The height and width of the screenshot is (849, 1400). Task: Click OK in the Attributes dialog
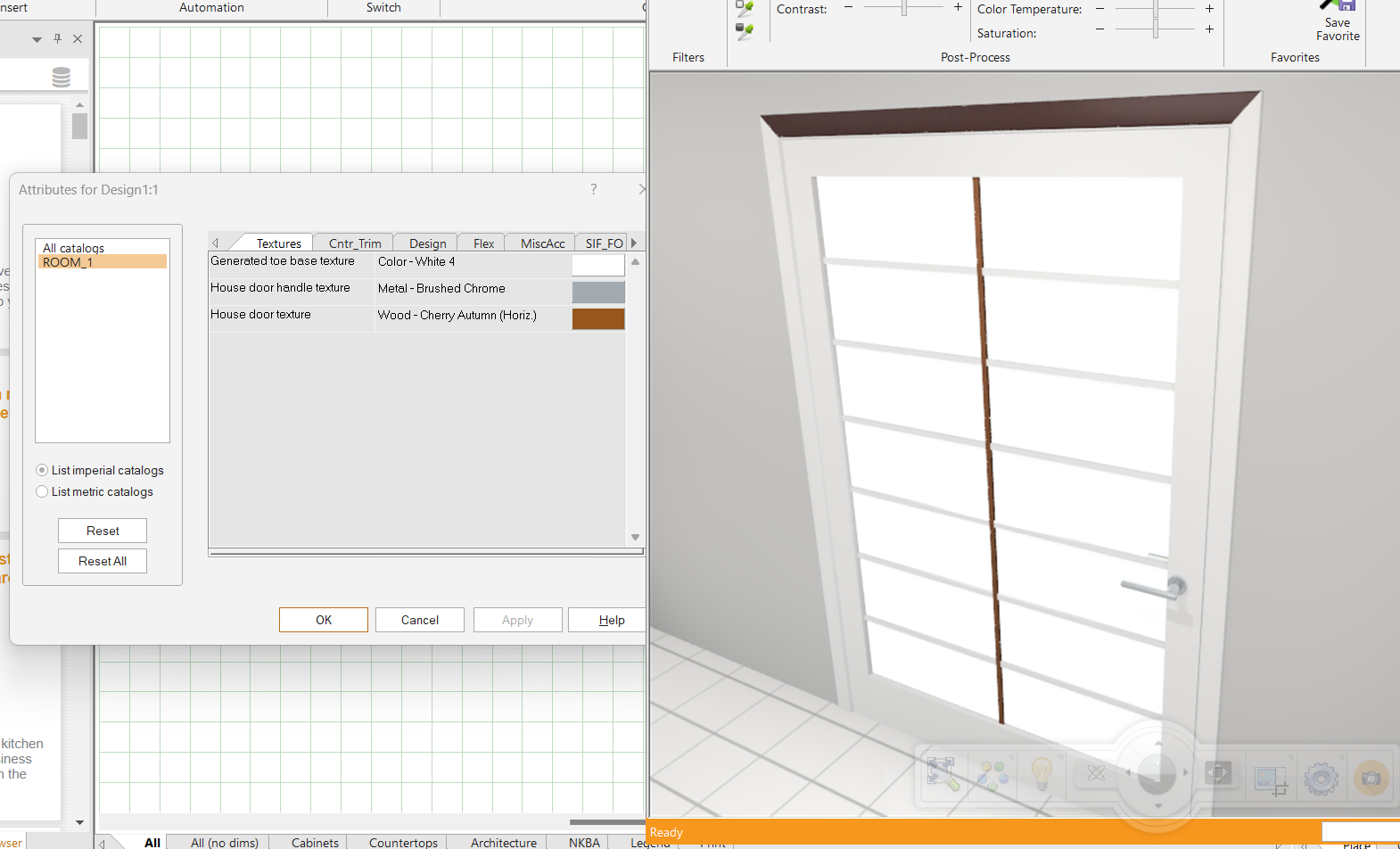point(323,620)
